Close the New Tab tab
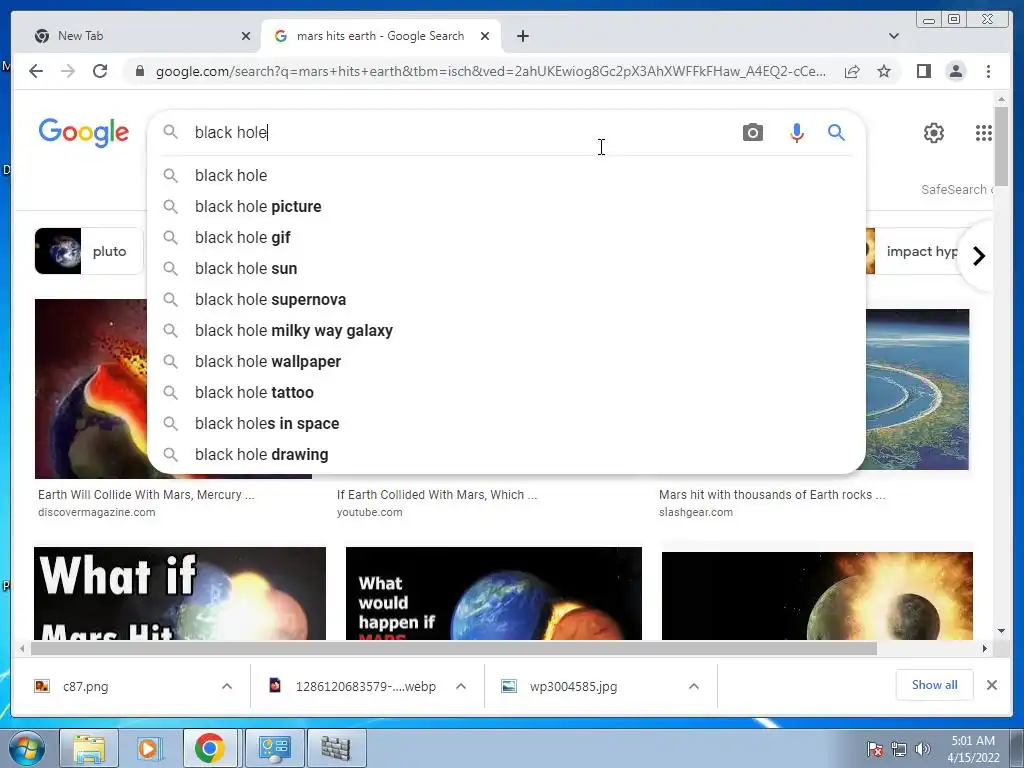 246,36
